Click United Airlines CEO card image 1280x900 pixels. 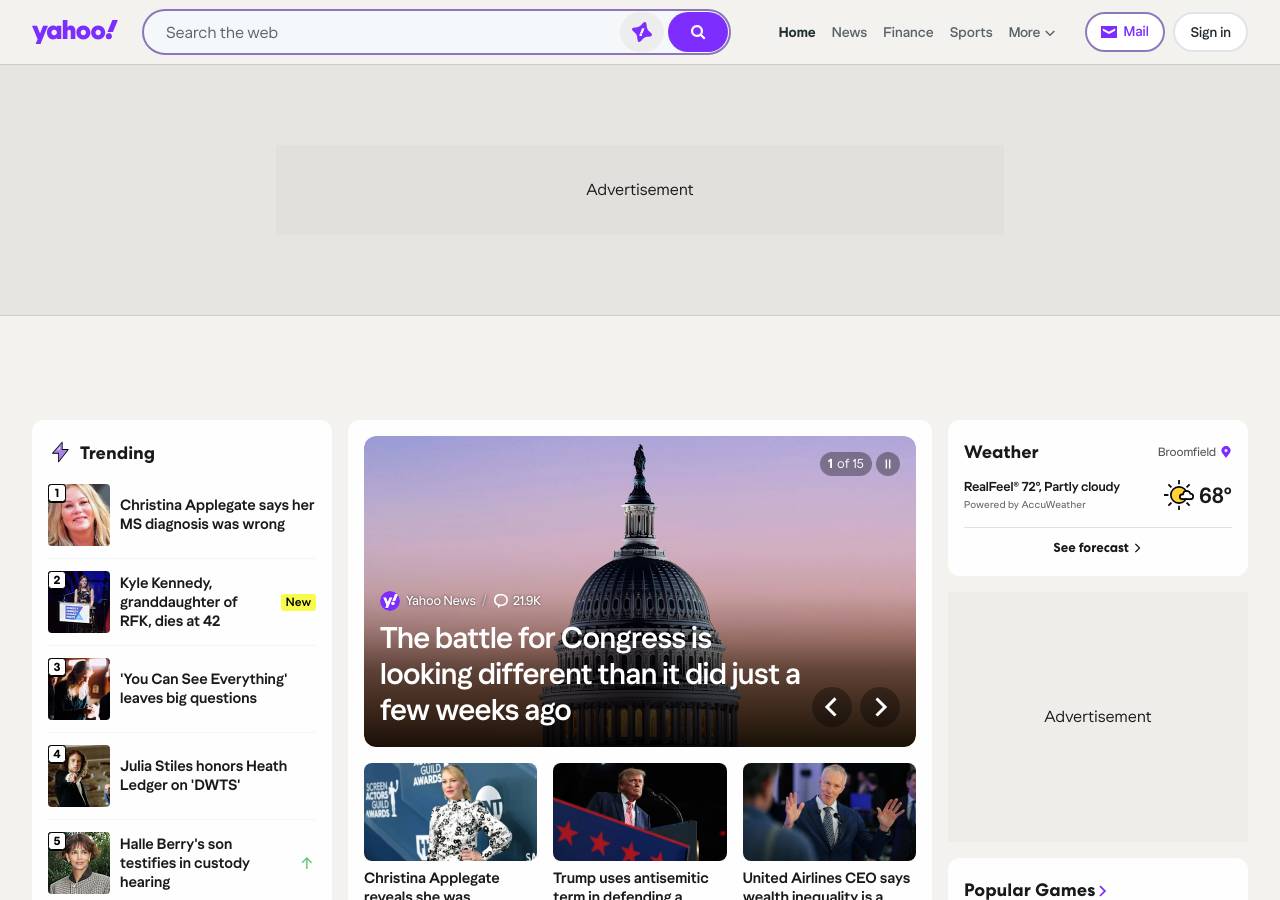pos(829,812)
